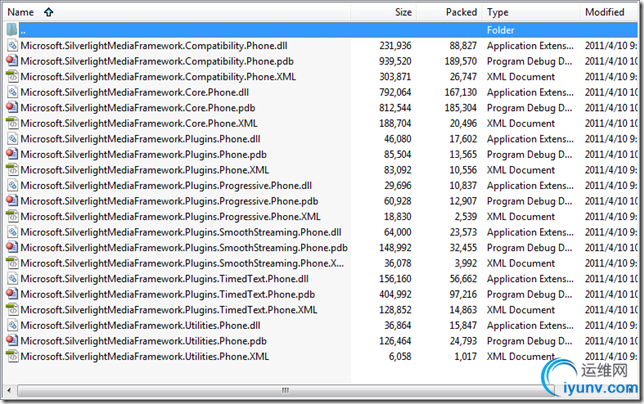Click the packed value 97,216

tap(463, 294)
